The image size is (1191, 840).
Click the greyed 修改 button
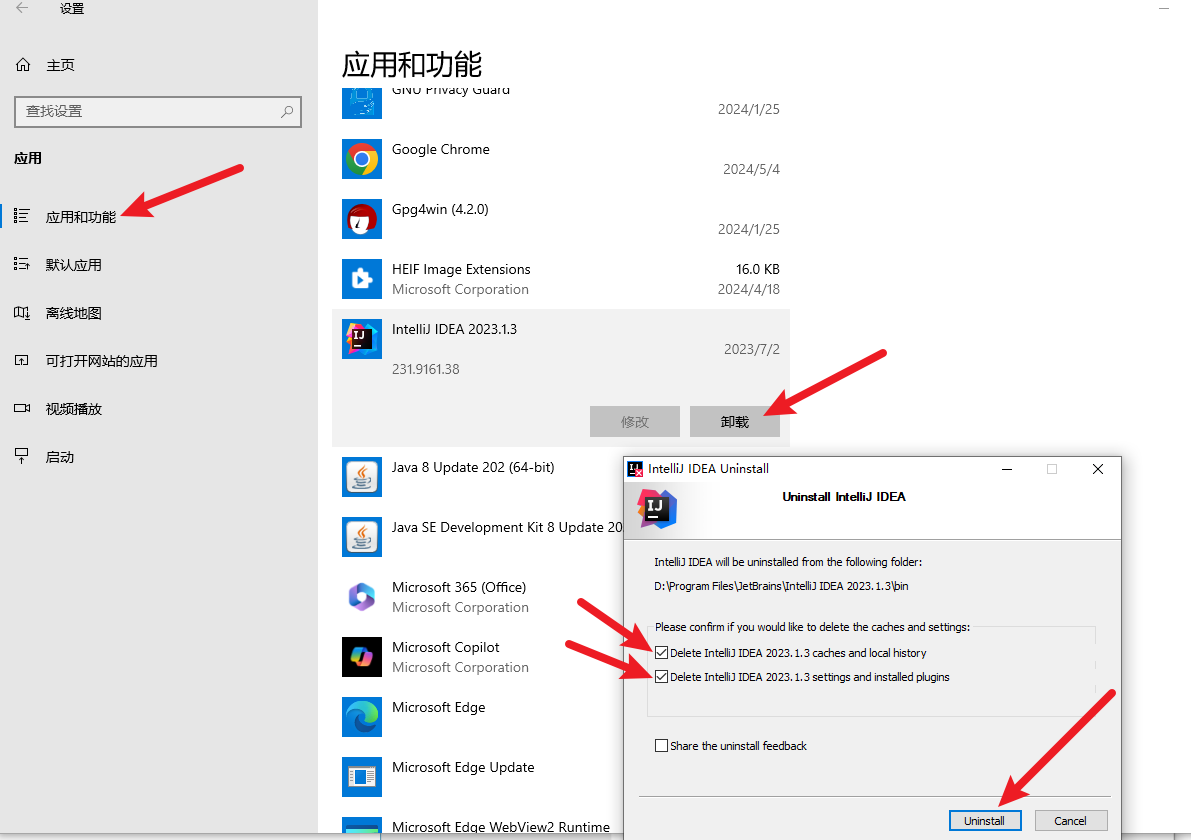635,422
